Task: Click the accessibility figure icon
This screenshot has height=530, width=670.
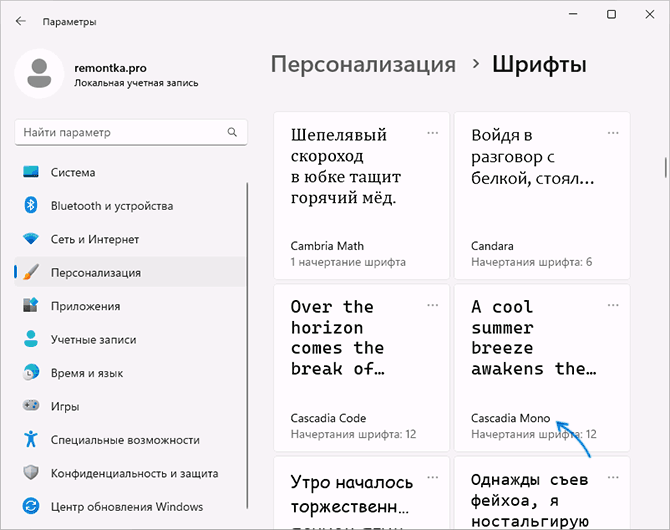Action: pos(31,439)
